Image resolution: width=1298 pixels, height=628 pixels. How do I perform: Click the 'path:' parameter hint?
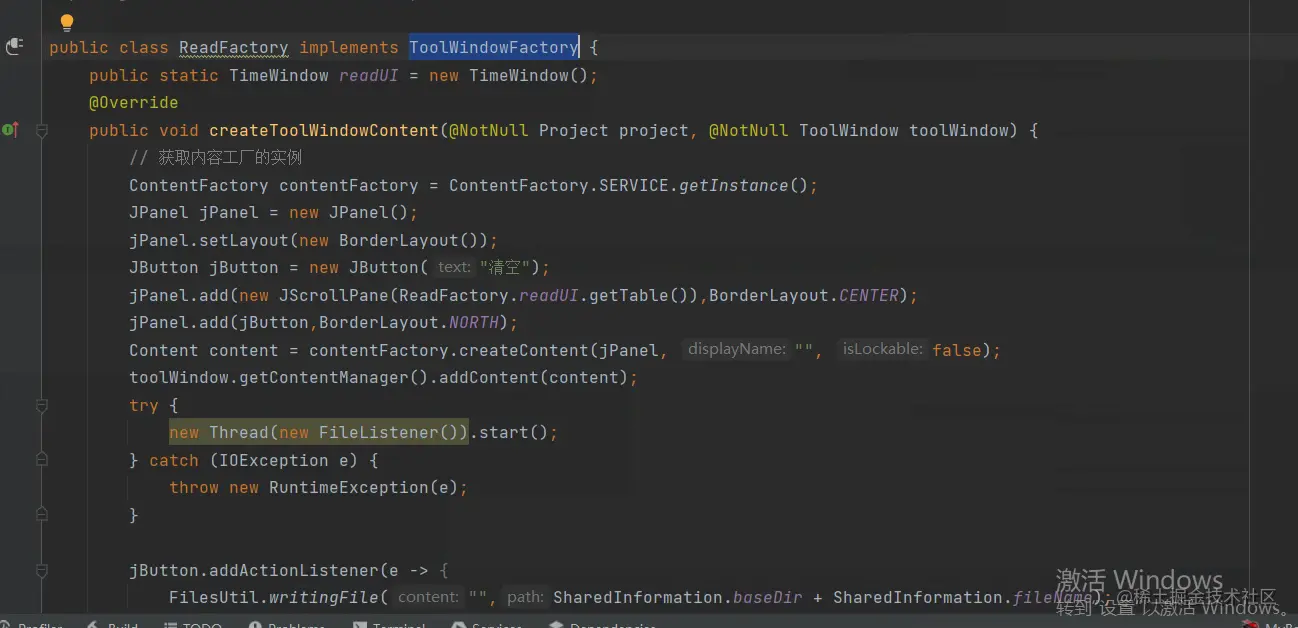[x=525, y=597]
